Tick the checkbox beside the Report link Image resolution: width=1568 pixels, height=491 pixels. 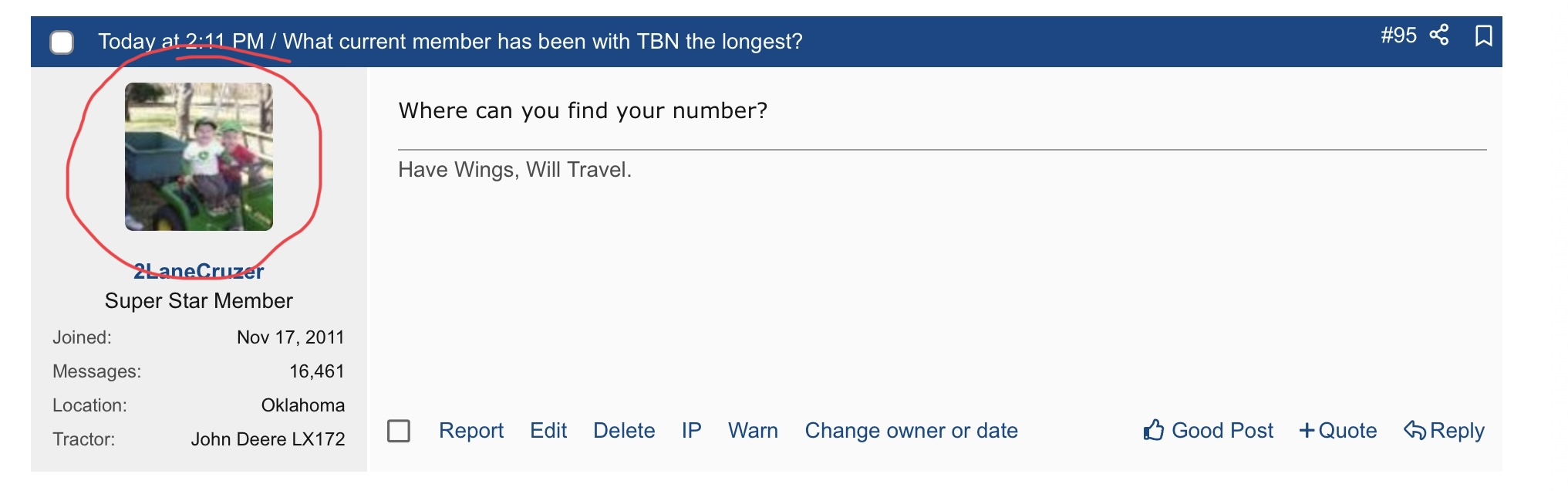point(399,431)
